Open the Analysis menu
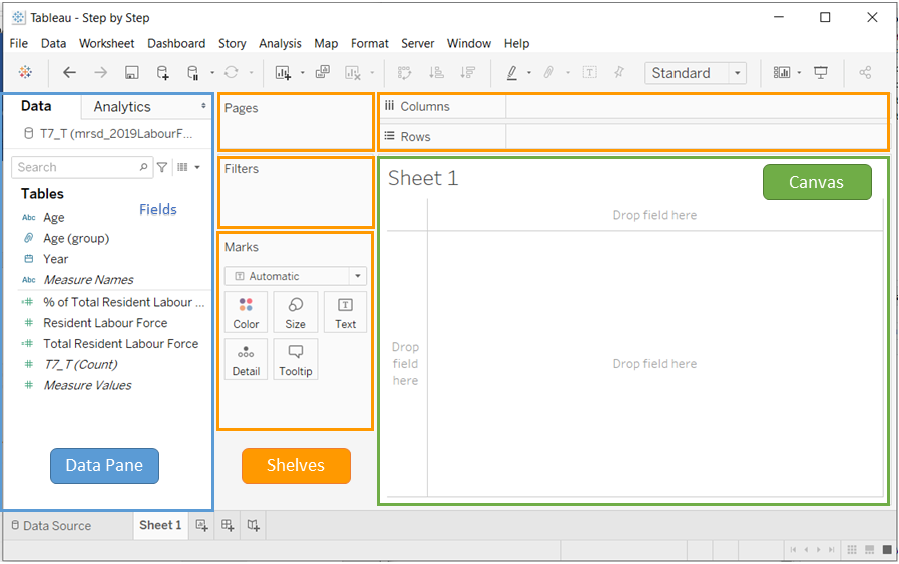 tap(280, 44)
